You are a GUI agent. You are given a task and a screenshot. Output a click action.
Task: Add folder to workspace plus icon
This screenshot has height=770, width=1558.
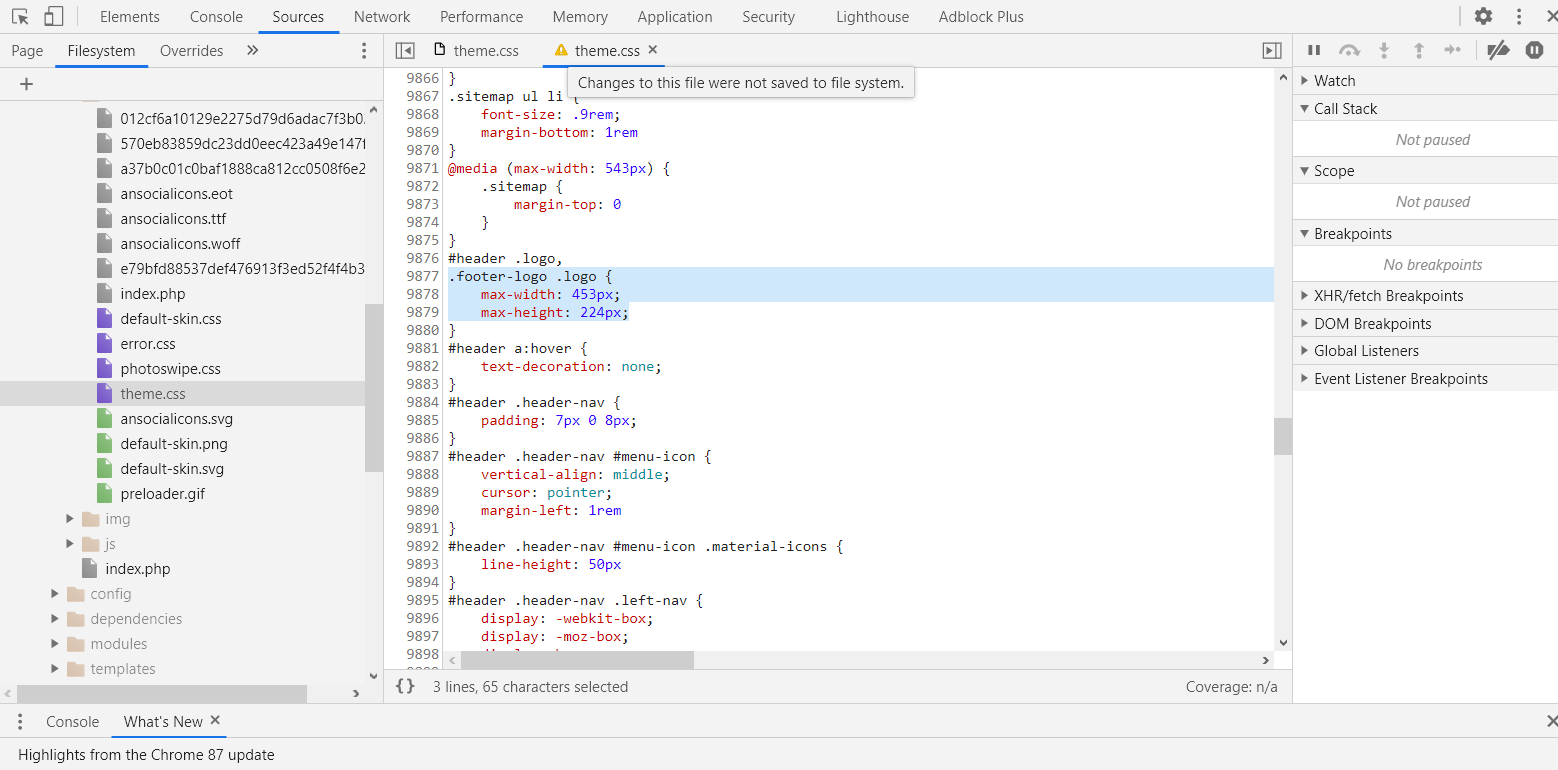tap(27, 84)
